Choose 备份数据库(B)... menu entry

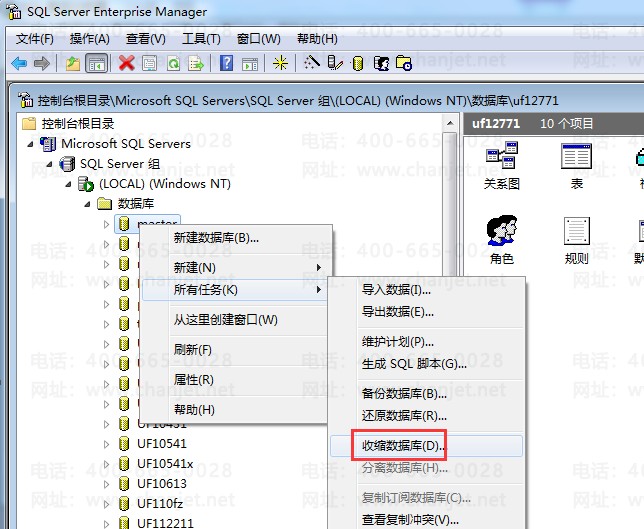404,394
